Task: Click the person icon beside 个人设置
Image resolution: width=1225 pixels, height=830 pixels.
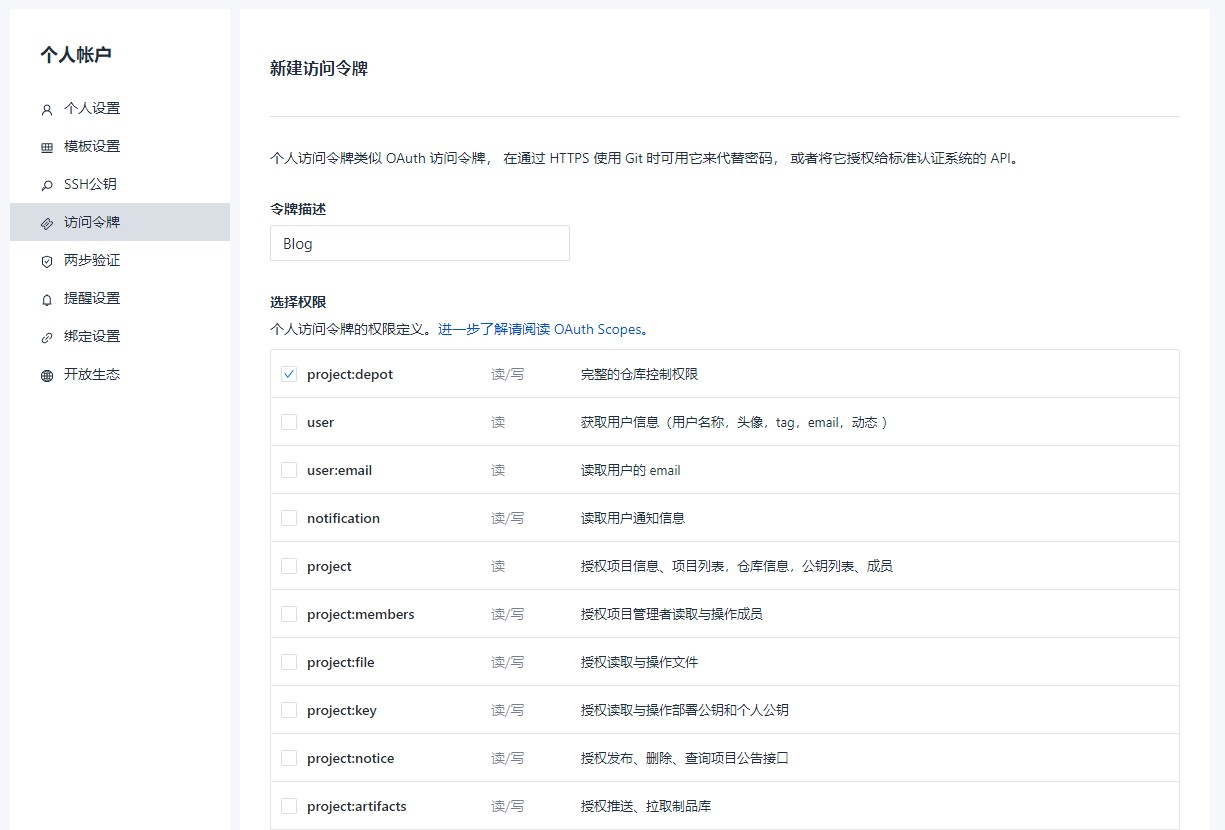Action: (47, 110)
